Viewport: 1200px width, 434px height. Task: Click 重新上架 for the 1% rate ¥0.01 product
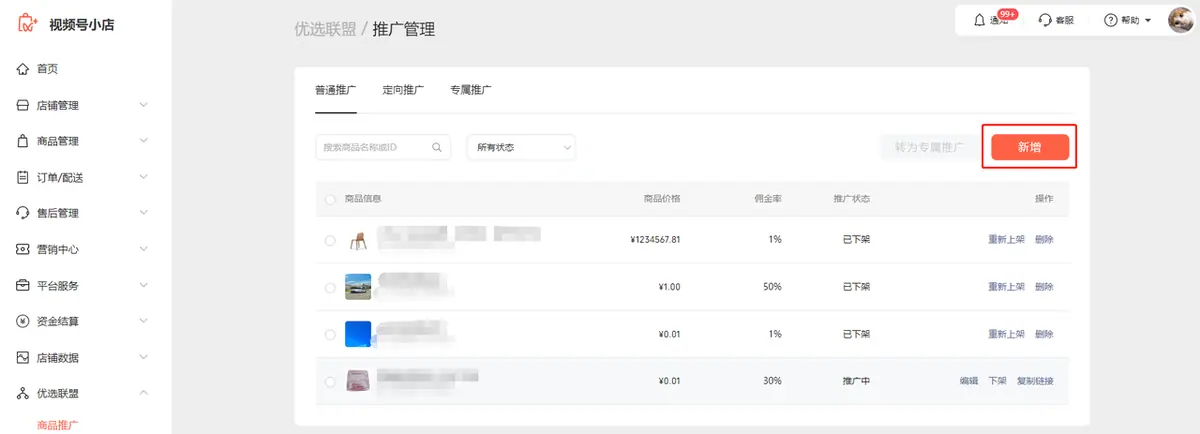coord(1007,334)
